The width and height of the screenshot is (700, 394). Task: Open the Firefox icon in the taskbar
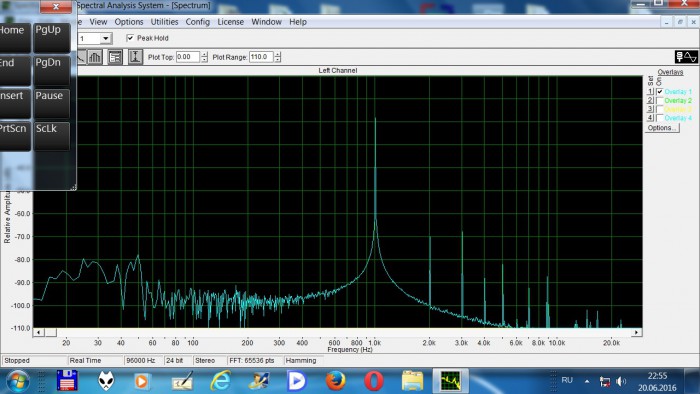(x=335, y=382)
